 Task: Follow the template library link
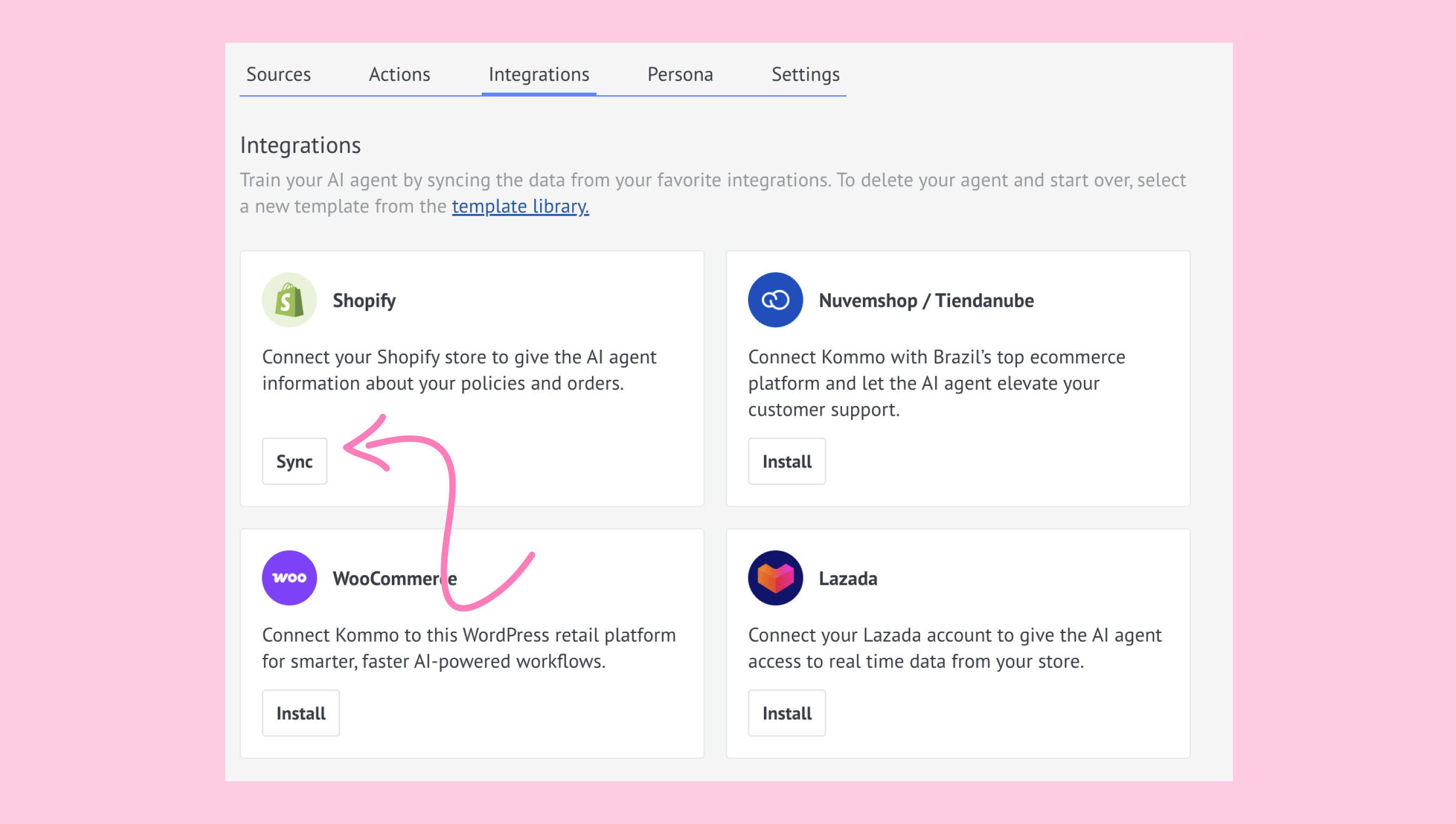520,207
